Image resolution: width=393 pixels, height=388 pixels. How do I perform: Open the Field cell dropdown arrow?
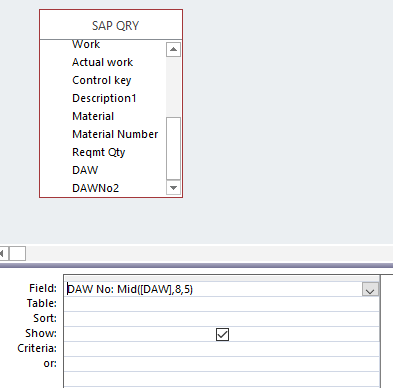pos(370,289)
